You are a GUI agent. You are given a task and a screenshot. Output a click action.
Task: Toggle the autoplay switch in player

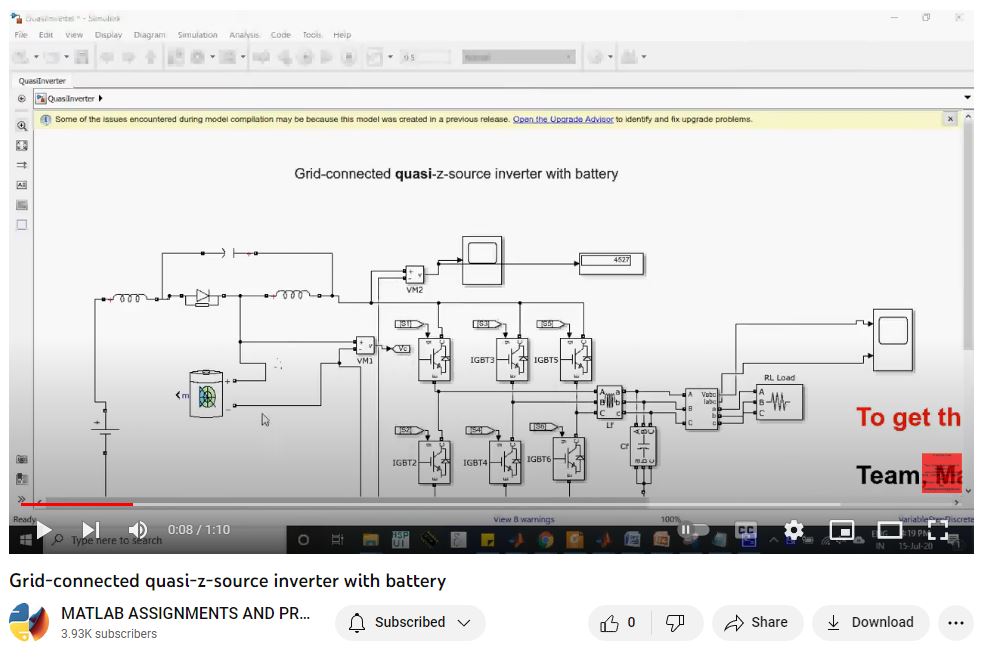692,530
